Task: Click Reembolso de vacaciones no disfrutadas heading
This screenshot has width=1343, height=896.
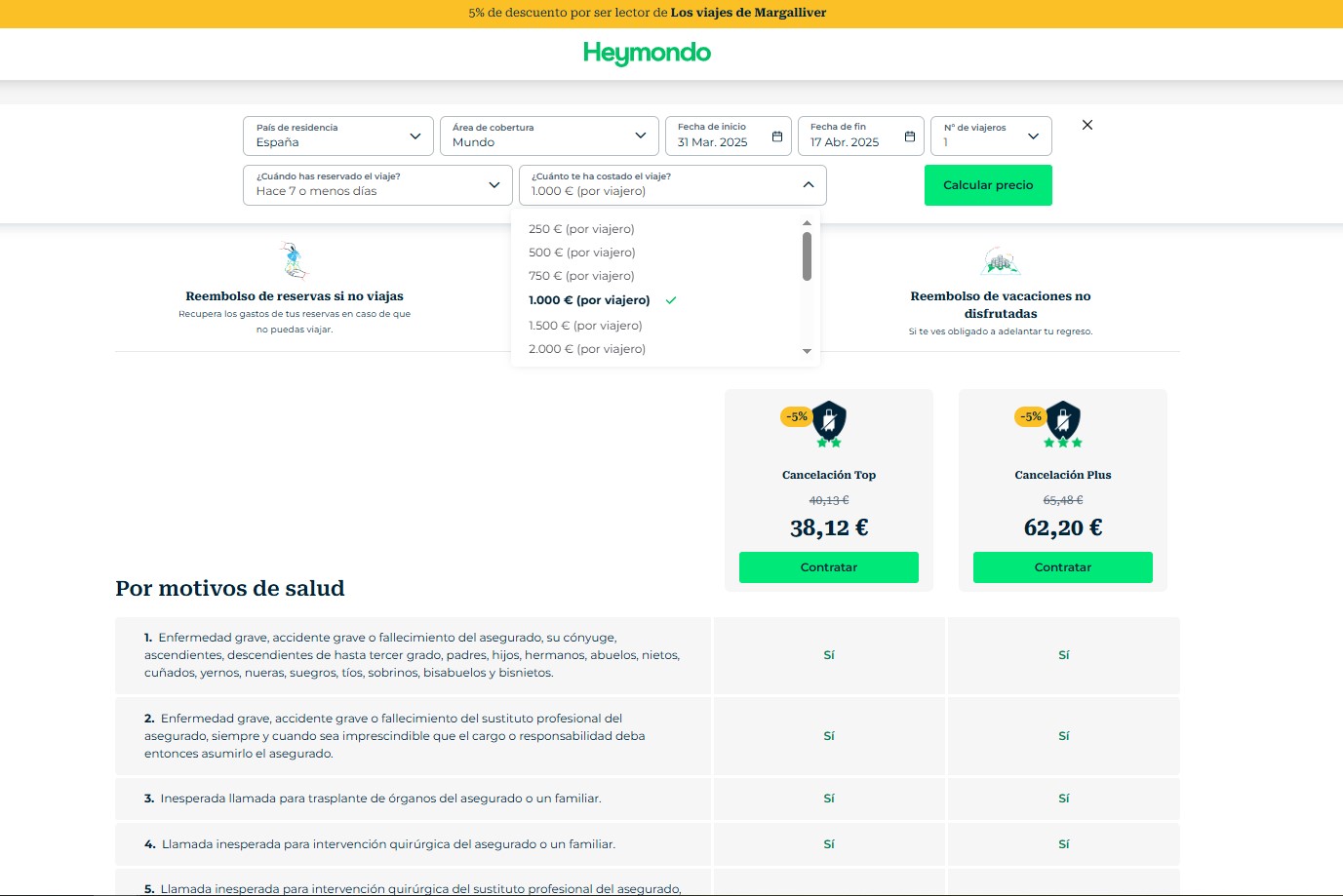Action: [1001, 305]
